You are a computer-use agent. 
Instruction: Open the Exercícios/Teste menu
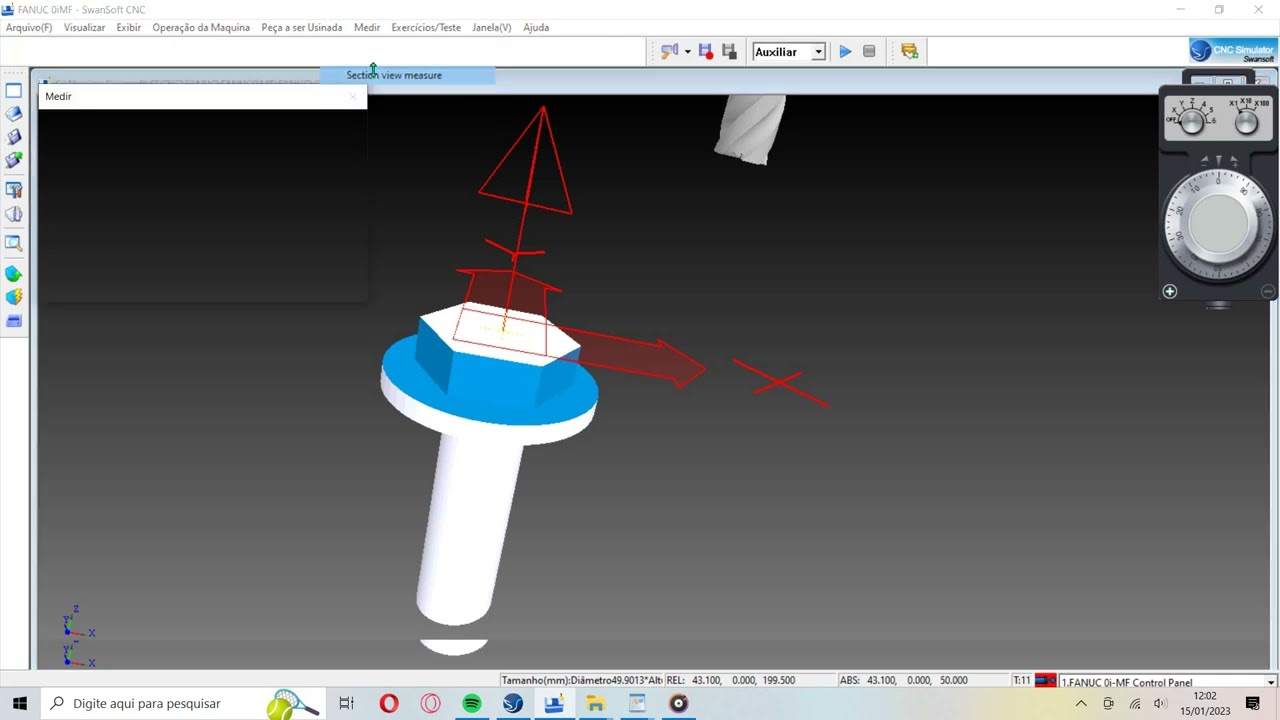pyautogui.click(x=426, y=27)
